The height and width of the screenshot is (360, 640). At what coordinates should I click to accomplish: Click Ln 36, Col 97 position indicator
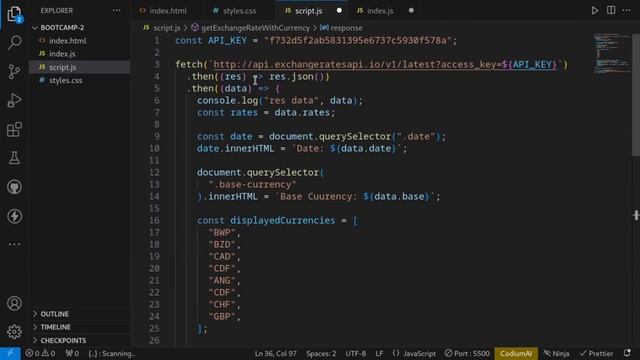276,353
